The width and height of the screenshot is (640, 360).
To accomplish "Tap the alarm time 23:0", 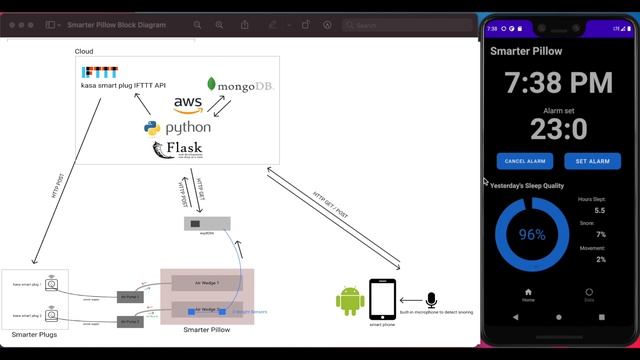I will click(559, 129).
